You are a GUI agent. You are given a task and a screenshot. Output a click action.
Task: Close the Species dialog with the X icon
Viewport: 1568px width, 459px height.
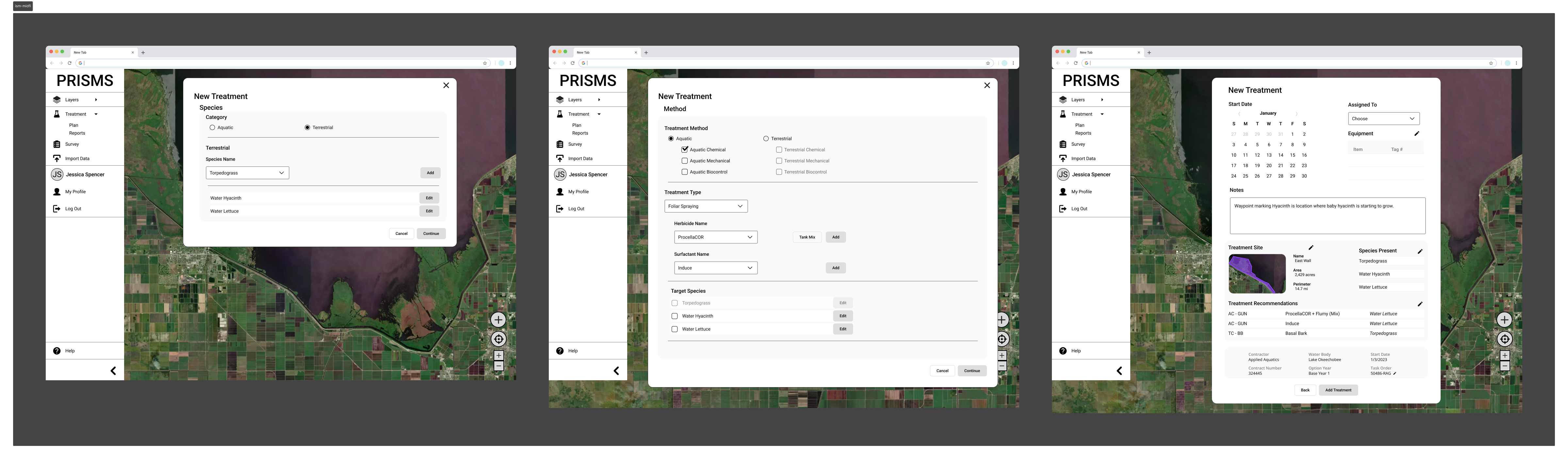[x=446, y=85]
